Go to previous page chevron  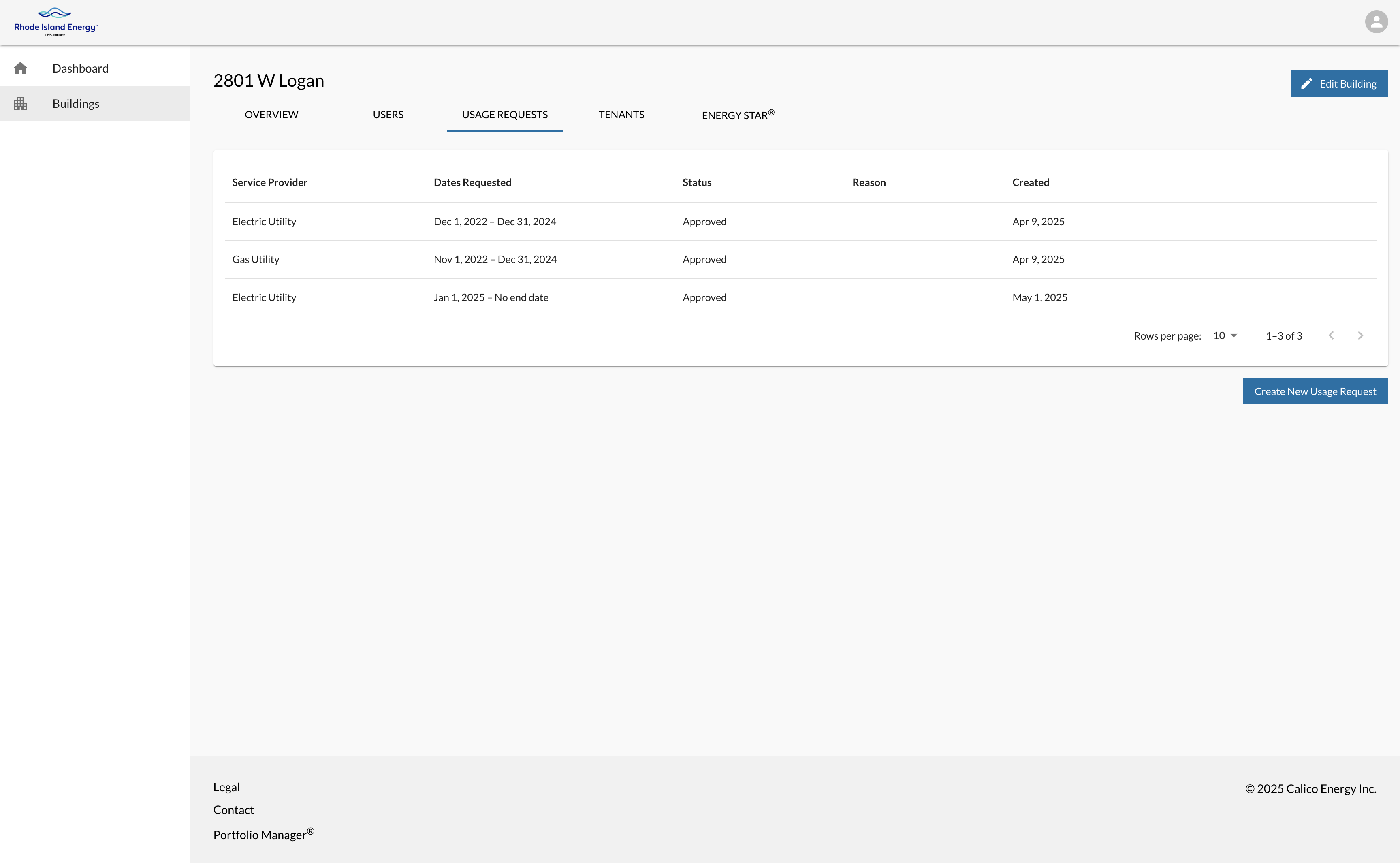click(1331, 335)
